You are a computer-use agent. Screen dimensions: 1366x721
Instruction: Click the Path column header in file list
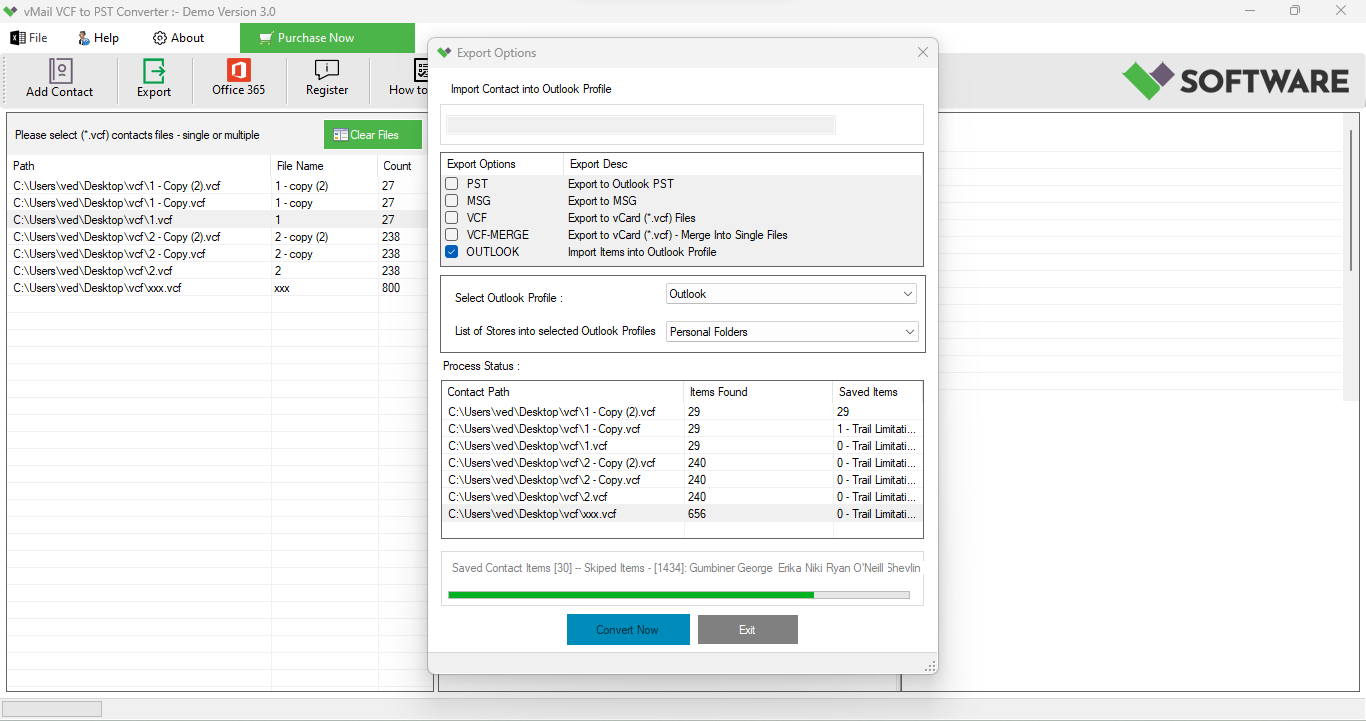point(139,166)
